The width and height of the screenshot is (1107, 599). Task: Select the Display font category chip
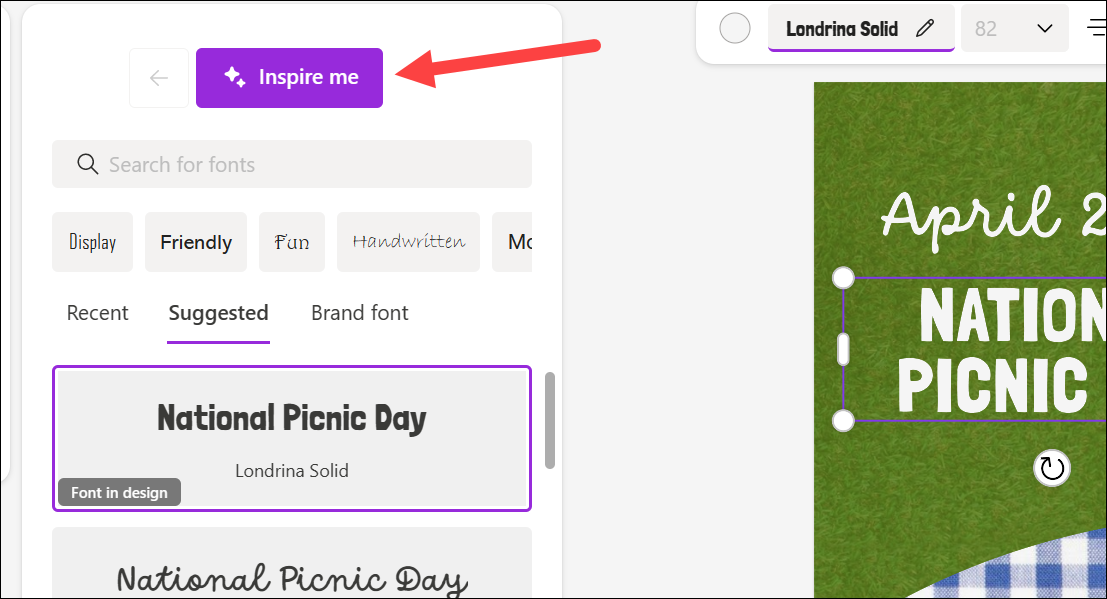(x=92, y=242)
